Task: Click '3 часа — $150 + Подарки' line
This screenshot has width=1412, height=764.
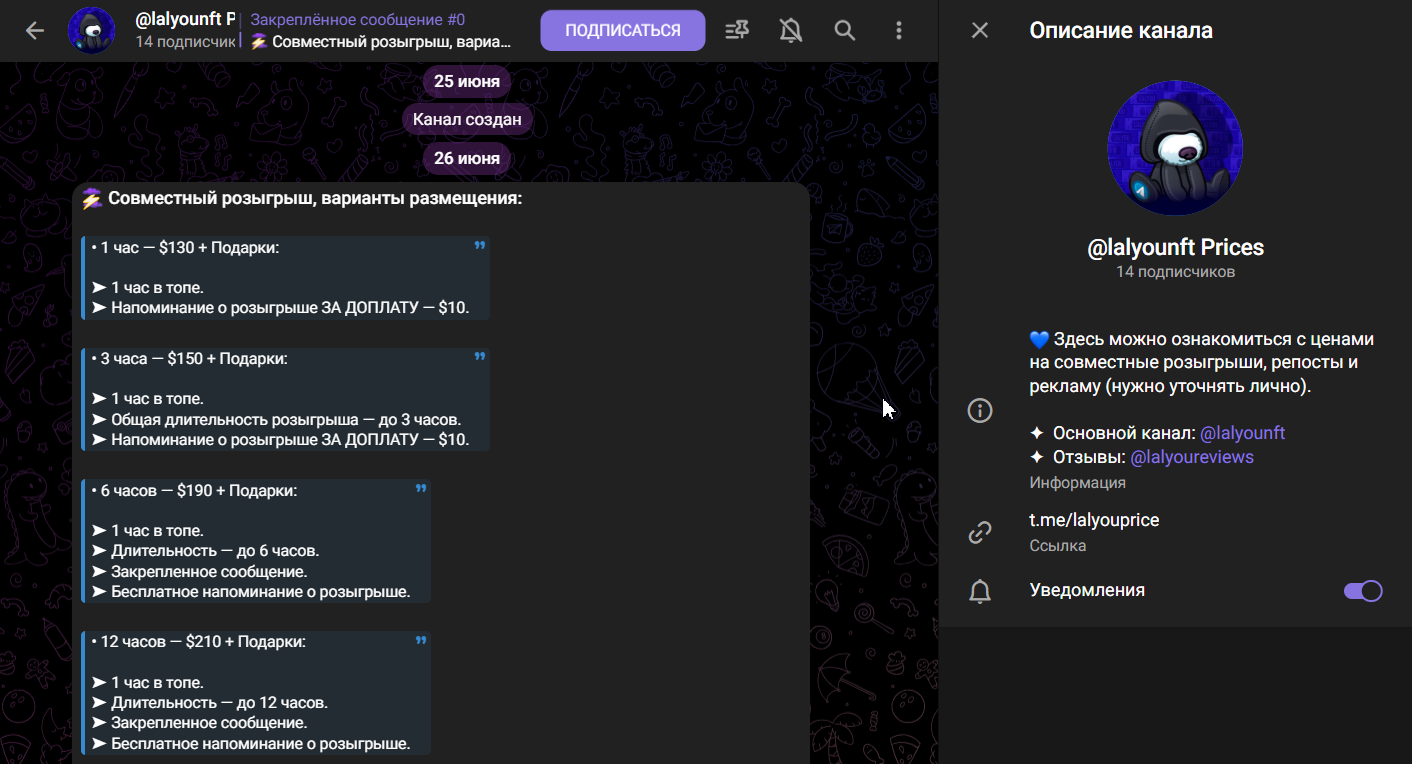Action: [189, 358]
